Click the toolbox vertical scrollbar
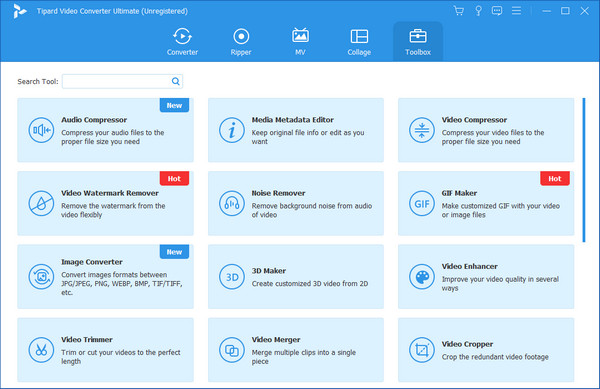600x389 pixels. coord(584,170)
